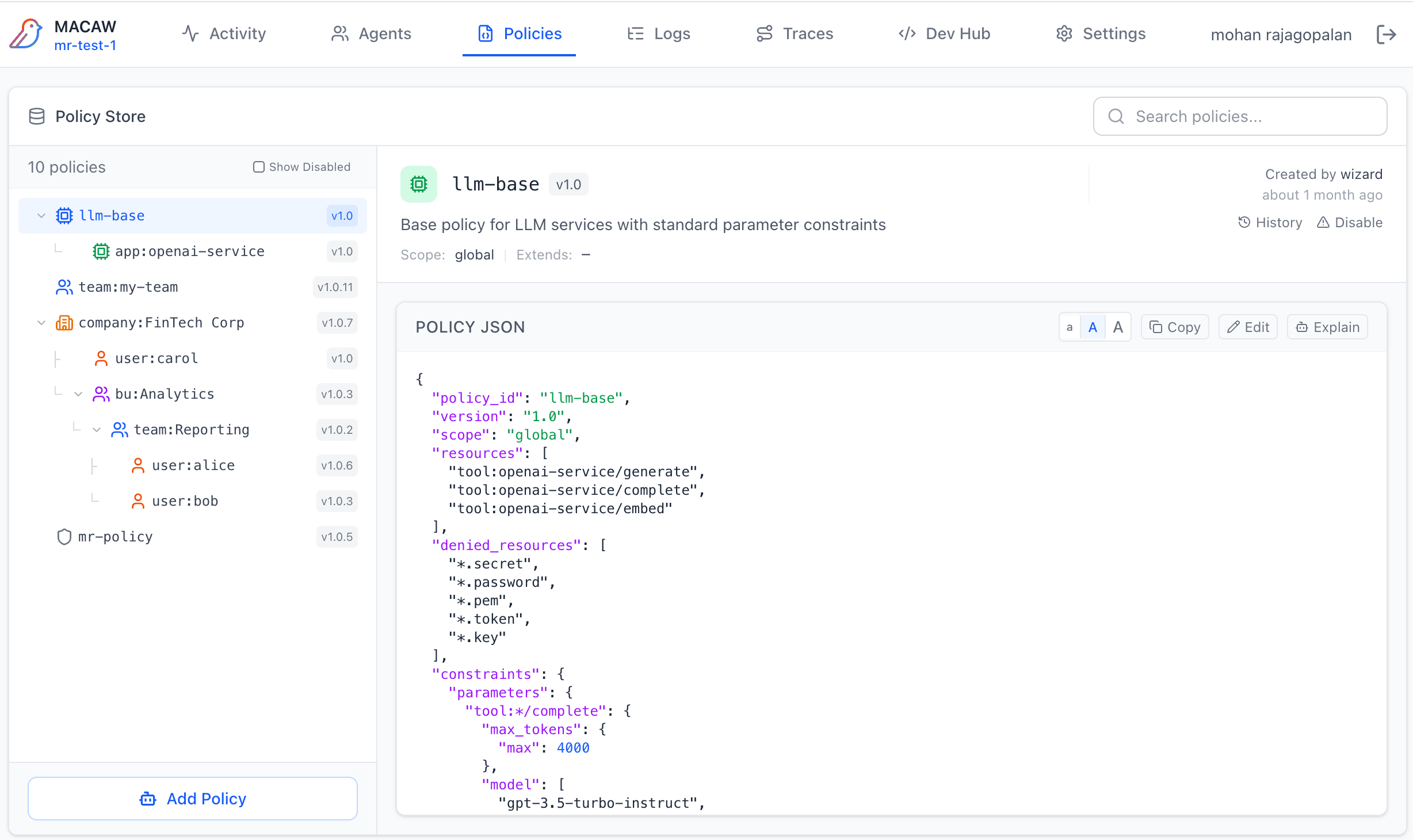Click the Policy Store database icon

click(37, 116)
